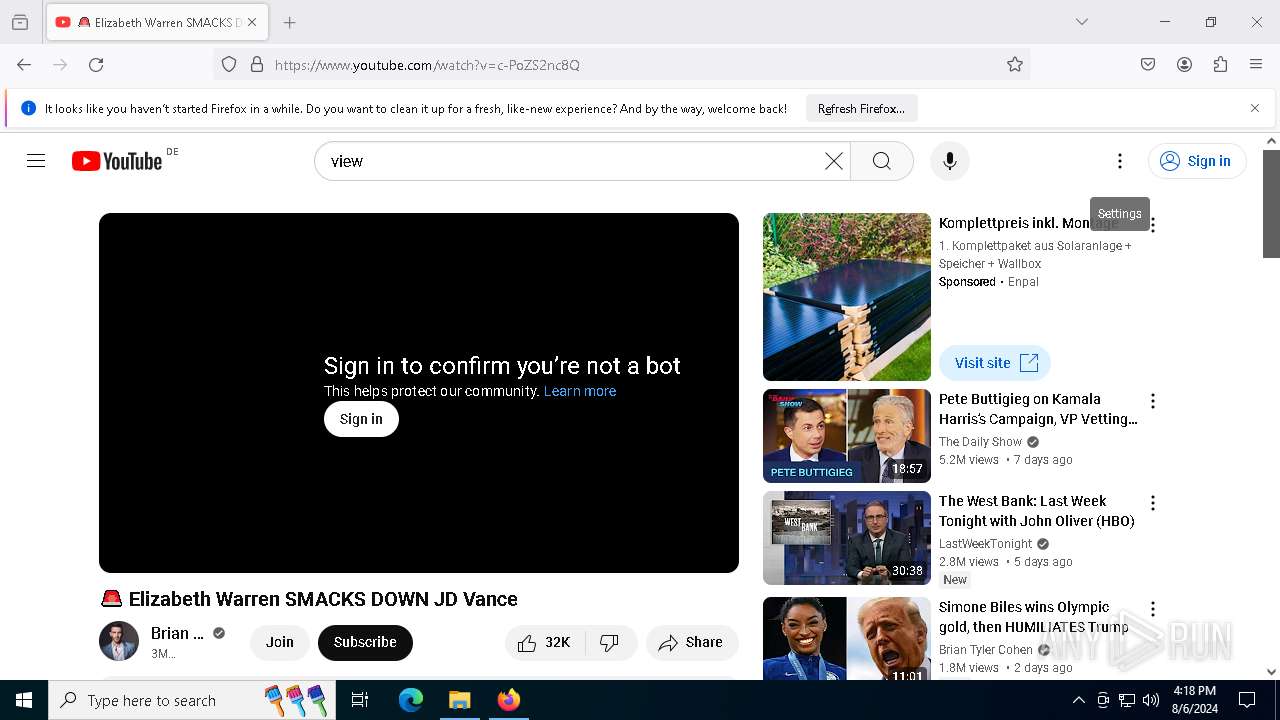Go back to the previous page
The width and height of the screenshot is (1280, 720).
pos(24,65)
